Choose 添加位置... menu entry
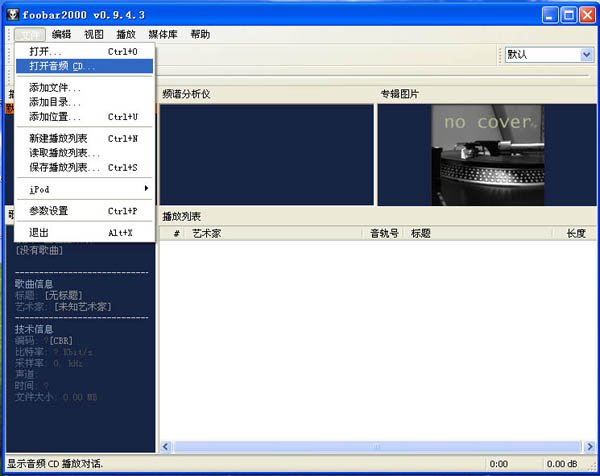This screenshot has height=476, width=600. (85, 117)
